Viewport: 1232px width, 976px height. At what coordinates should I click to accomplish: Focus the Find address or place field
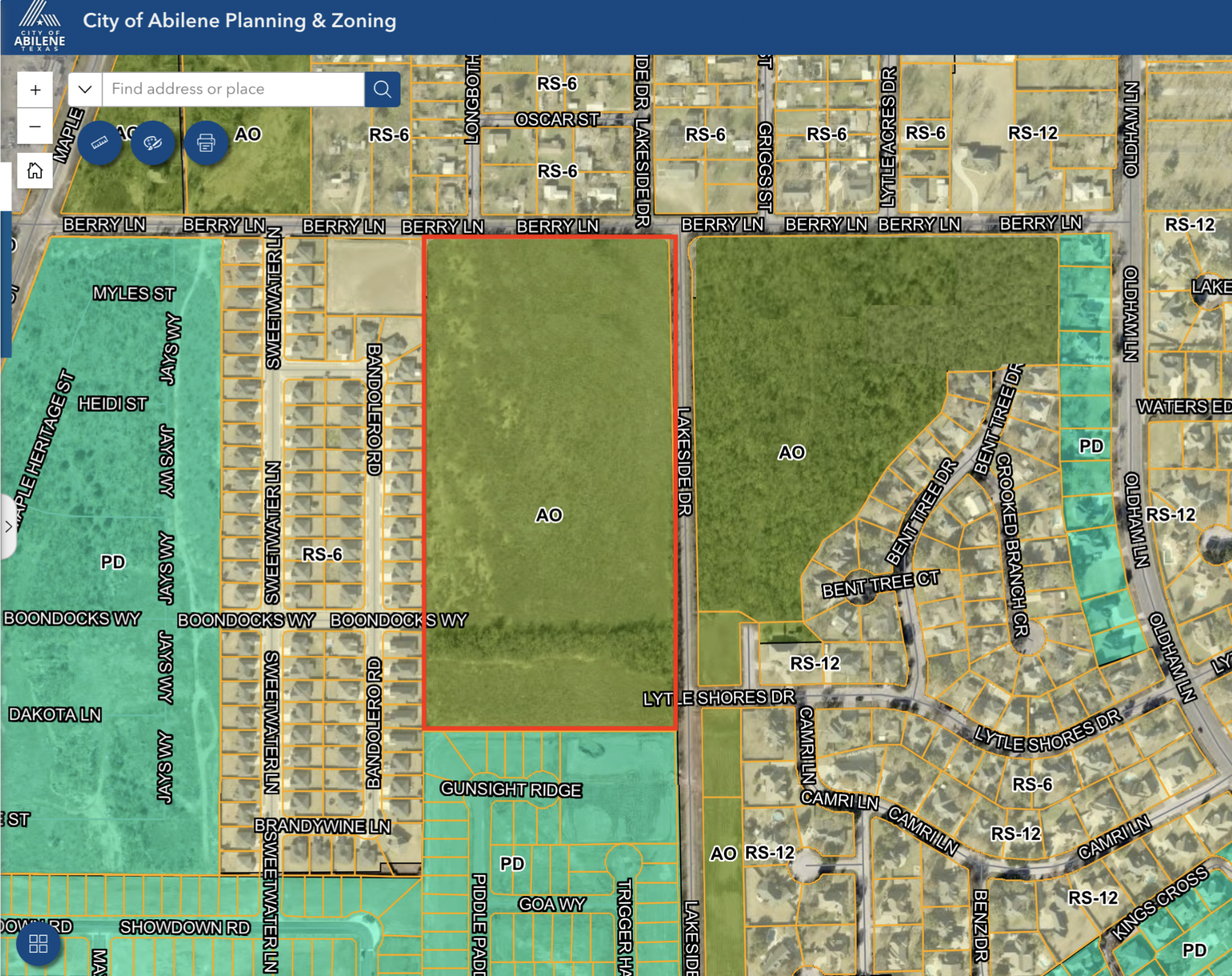[x=233, y=89]
